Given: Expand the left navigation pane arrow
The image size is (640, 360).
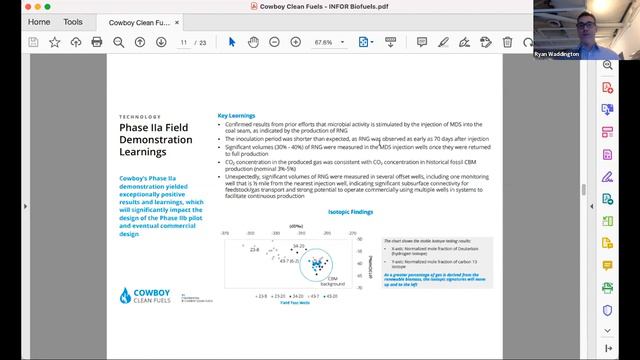Looking at the screenshot, I should click(25, 207).
